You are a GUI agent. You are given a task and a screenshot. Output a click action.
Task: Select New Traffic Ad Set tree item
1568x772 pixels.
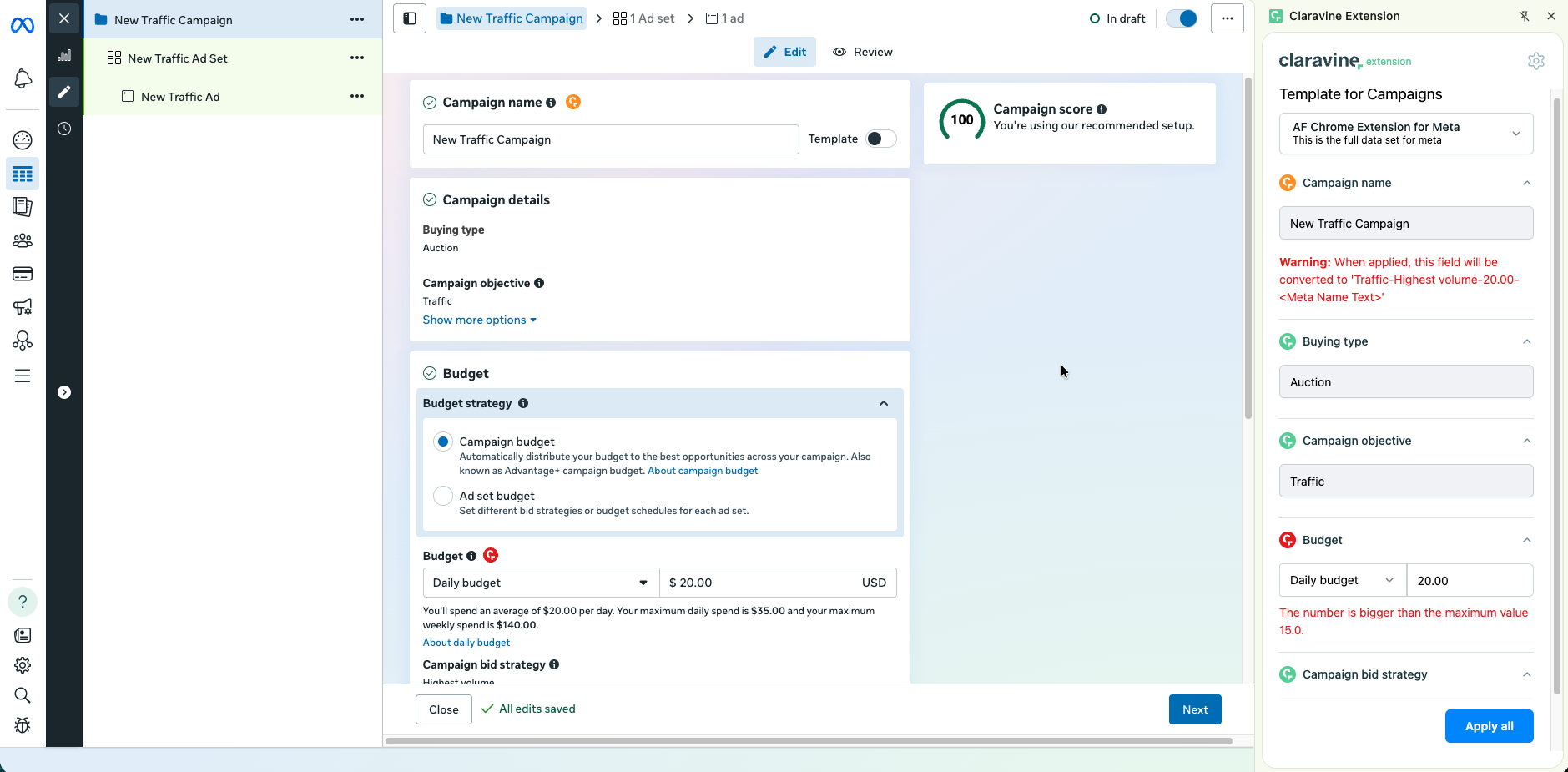point(233,58)
